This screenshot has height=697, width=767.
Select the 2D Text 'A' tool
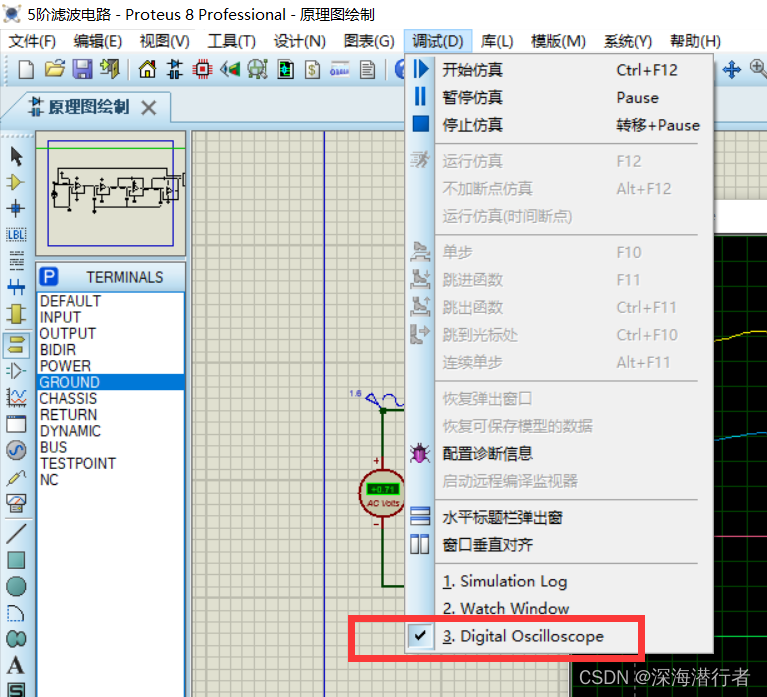pos(16,665)
